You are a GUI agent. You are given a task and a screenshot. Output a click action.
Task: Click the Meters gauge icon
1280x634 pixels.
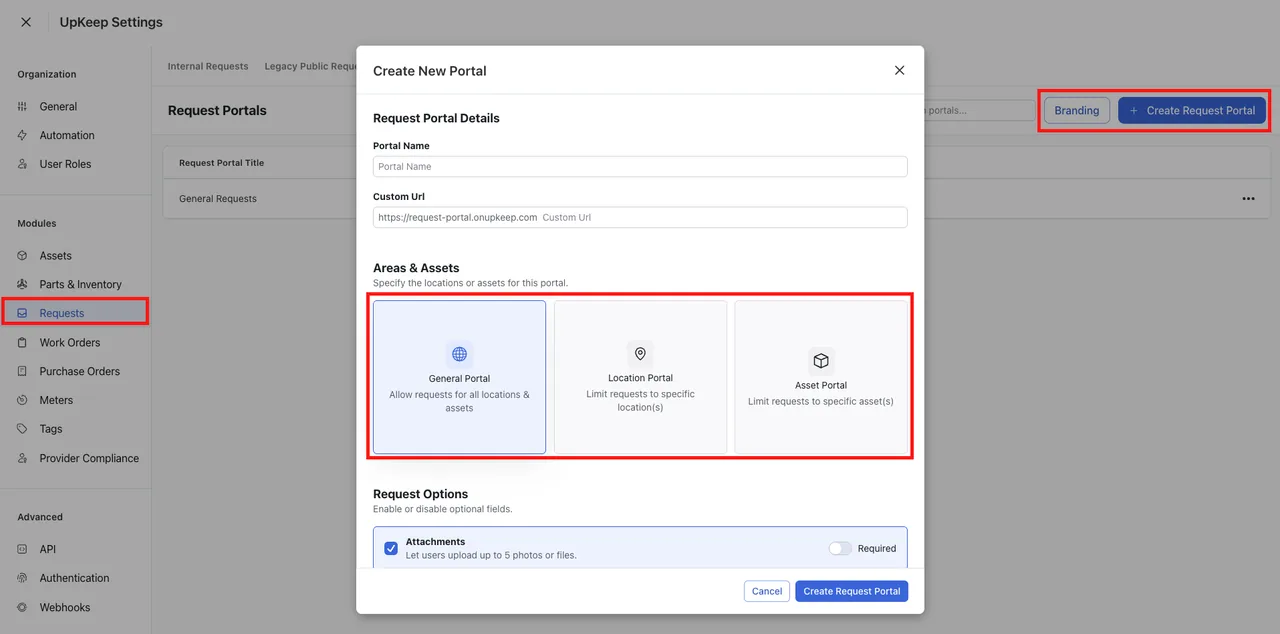click(23, 400)
